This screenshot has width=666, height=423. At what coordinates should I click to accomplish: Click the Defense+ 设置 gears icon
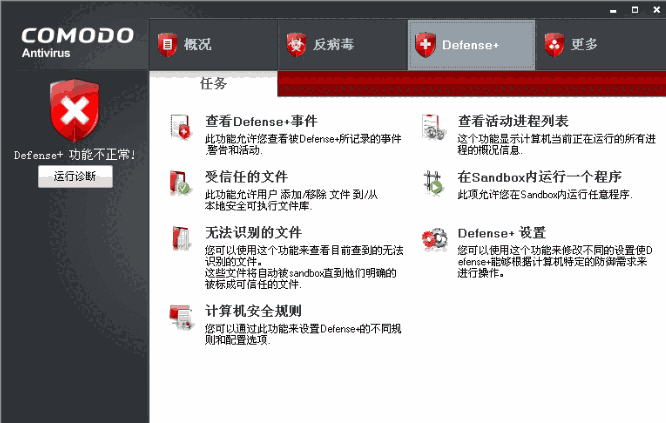point(435,239)
